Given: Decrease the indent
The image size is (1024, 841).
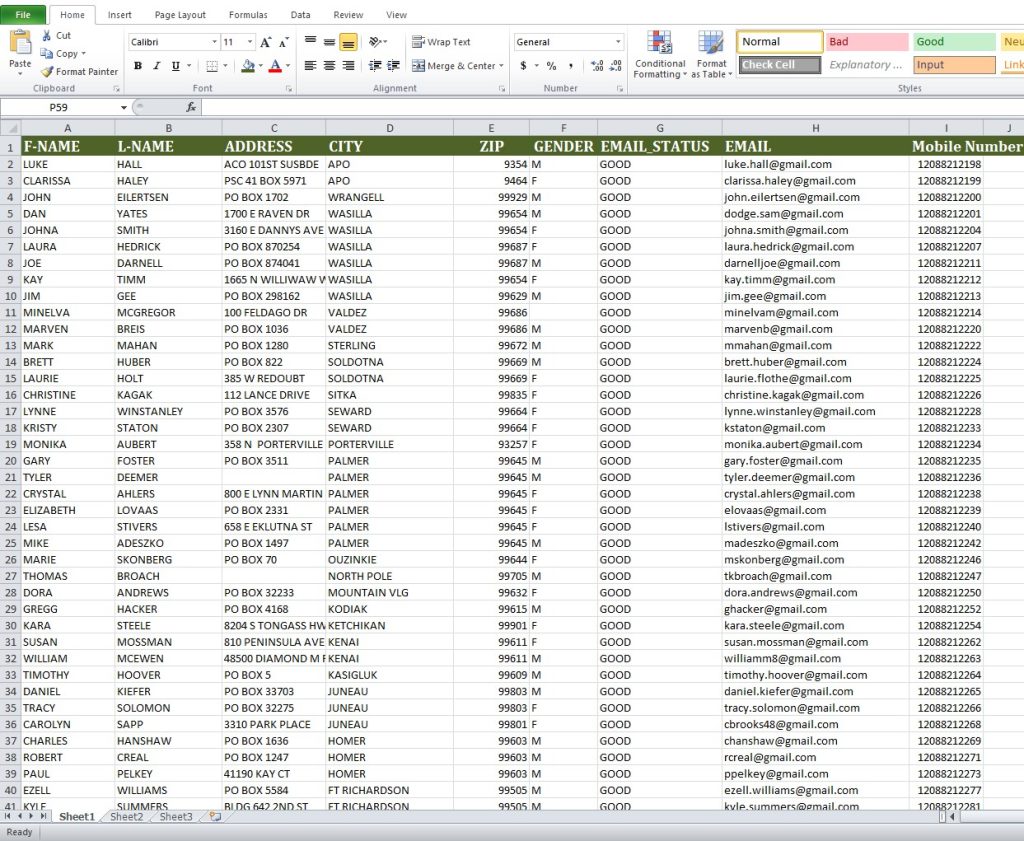Looking at the screenshot, I should pos(375,66).
